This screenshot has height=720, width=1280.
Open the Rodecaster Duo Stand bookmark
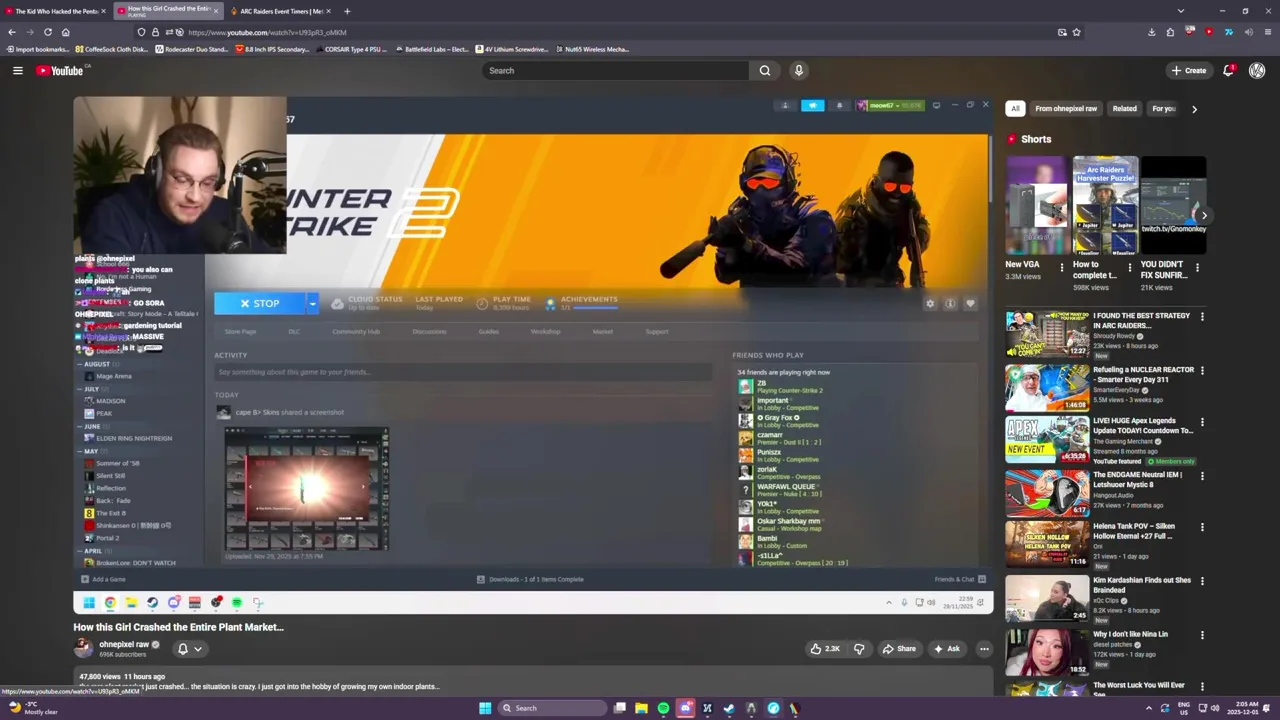pyautogui.click(x=192, y=49)
